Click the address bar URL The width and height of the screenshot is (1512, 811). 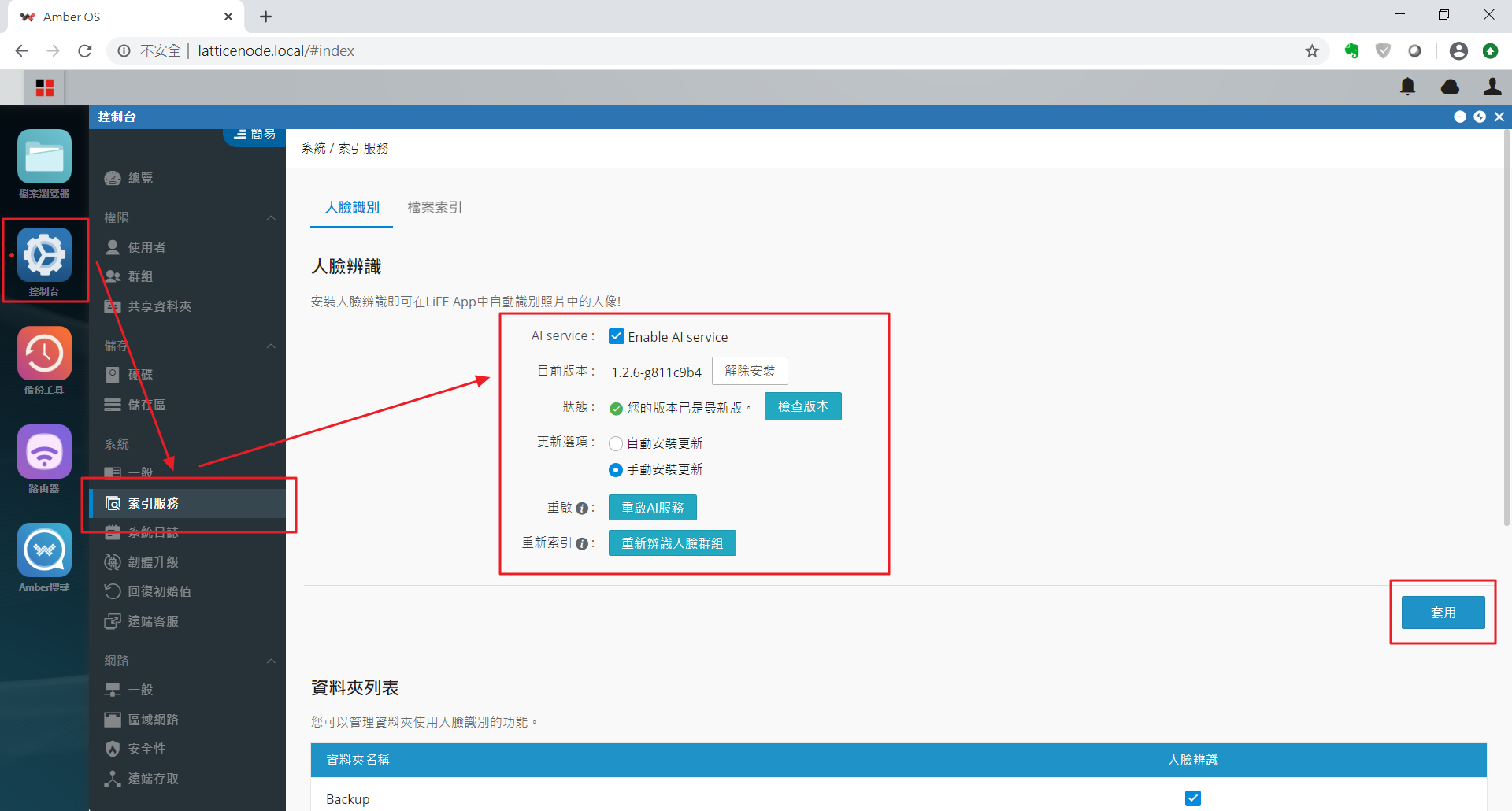[x=276, y=51]
